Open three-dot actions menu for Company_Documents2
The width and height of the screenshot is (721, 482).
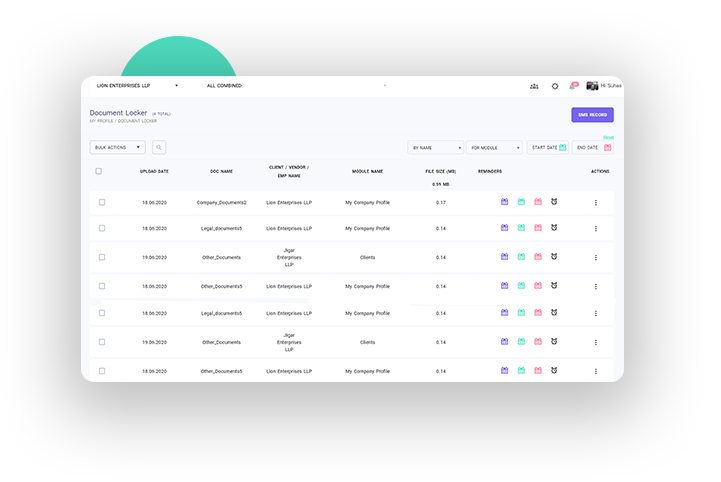tap(596, 203)
